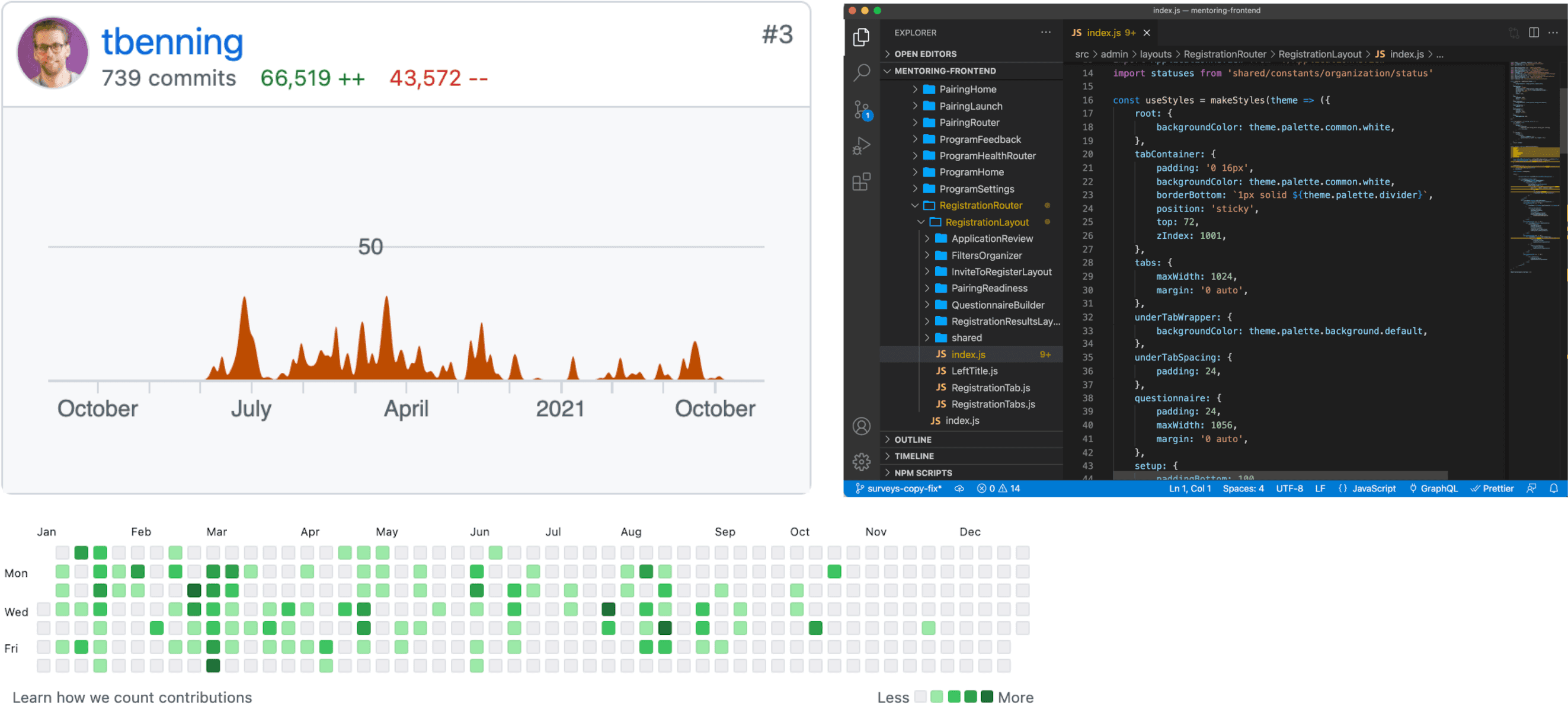Open the Search view in the activity bar

pos(862,72)
